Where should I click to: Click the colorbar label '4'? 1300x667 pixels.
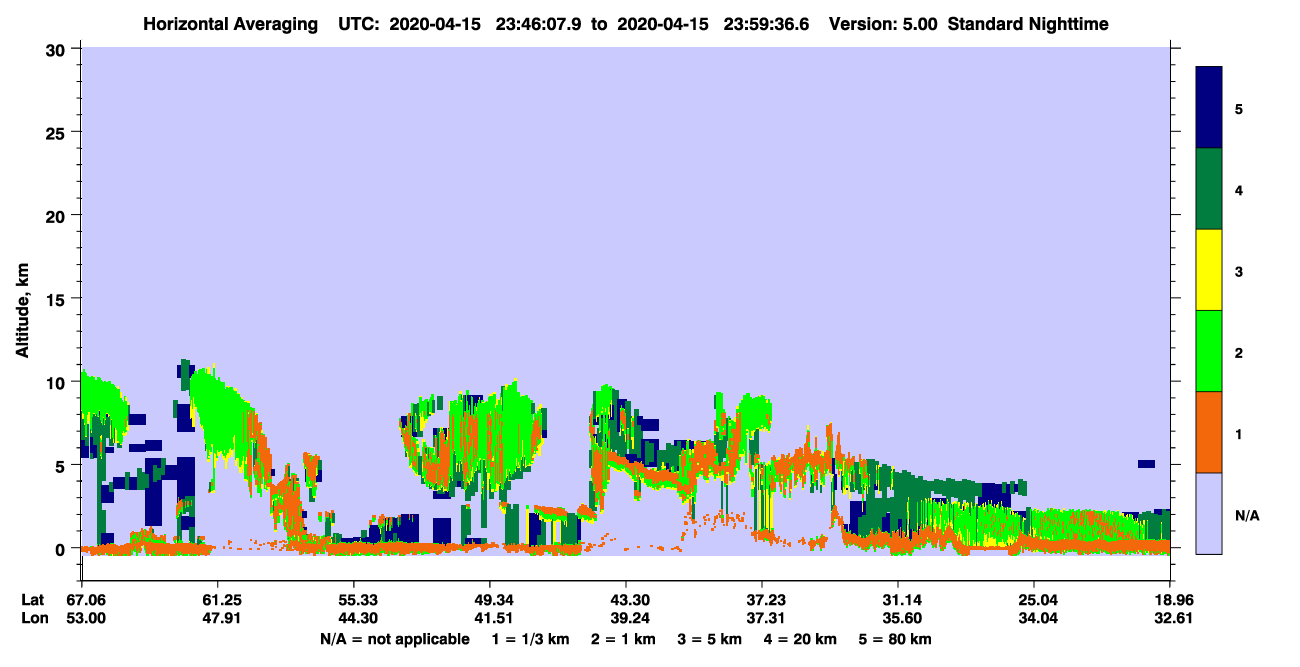tap(1238, 189)
